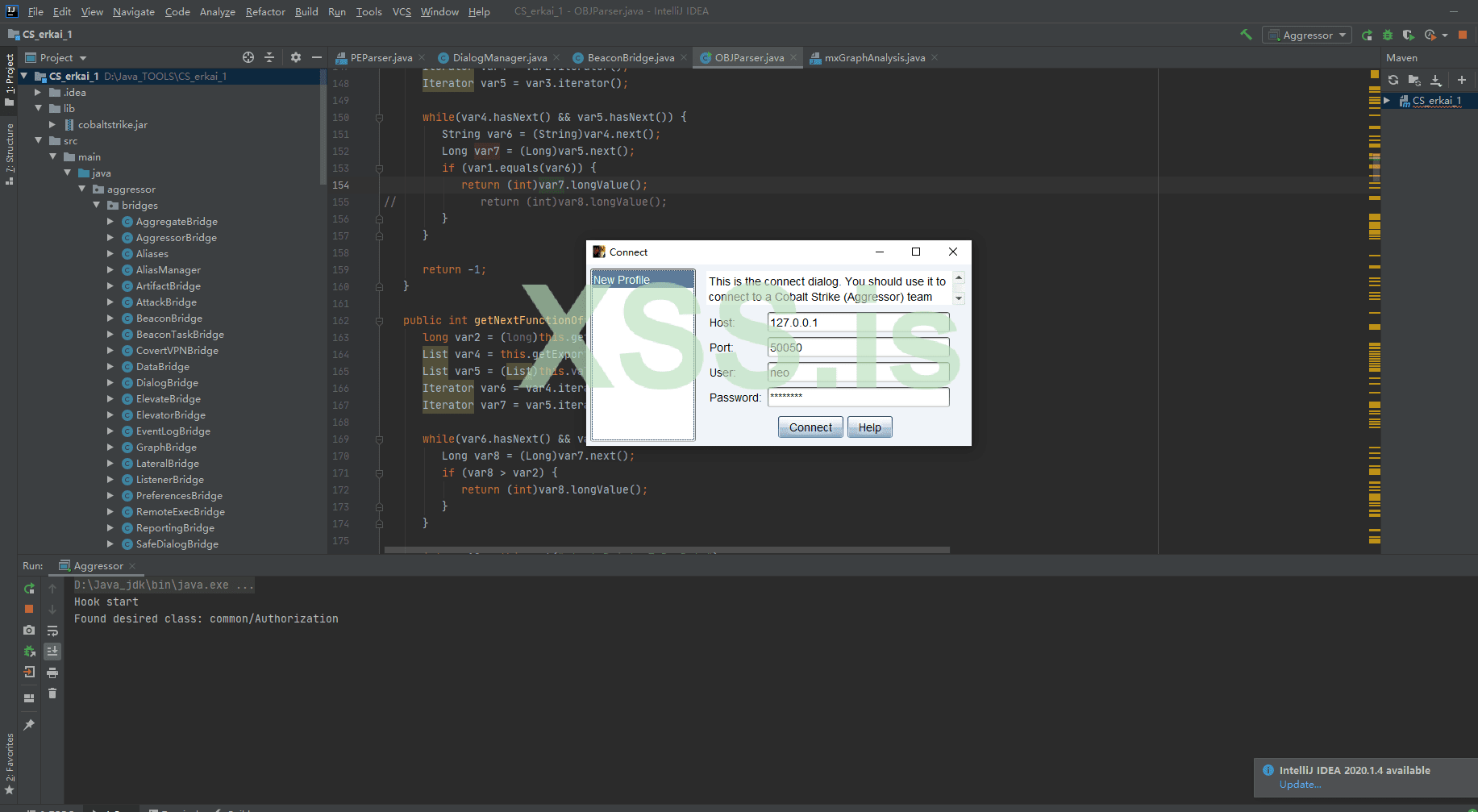Image resolution: width=1478 pixels, height=812 pixels.
Task: Click the print icon in Run panel
Action: (x=52, y=673)
